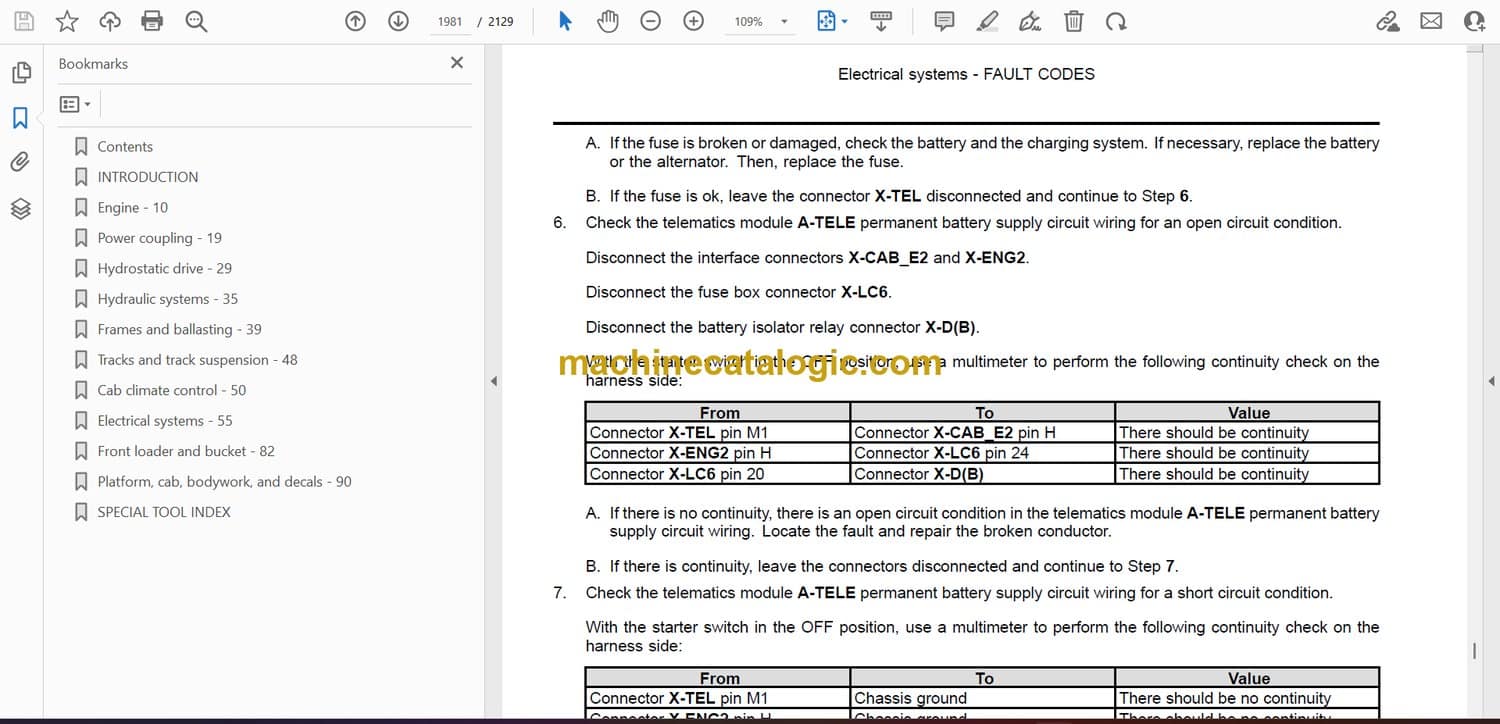Star this file as a favorite
Screen dimensions: 1500x724
[x=67, y=21]
